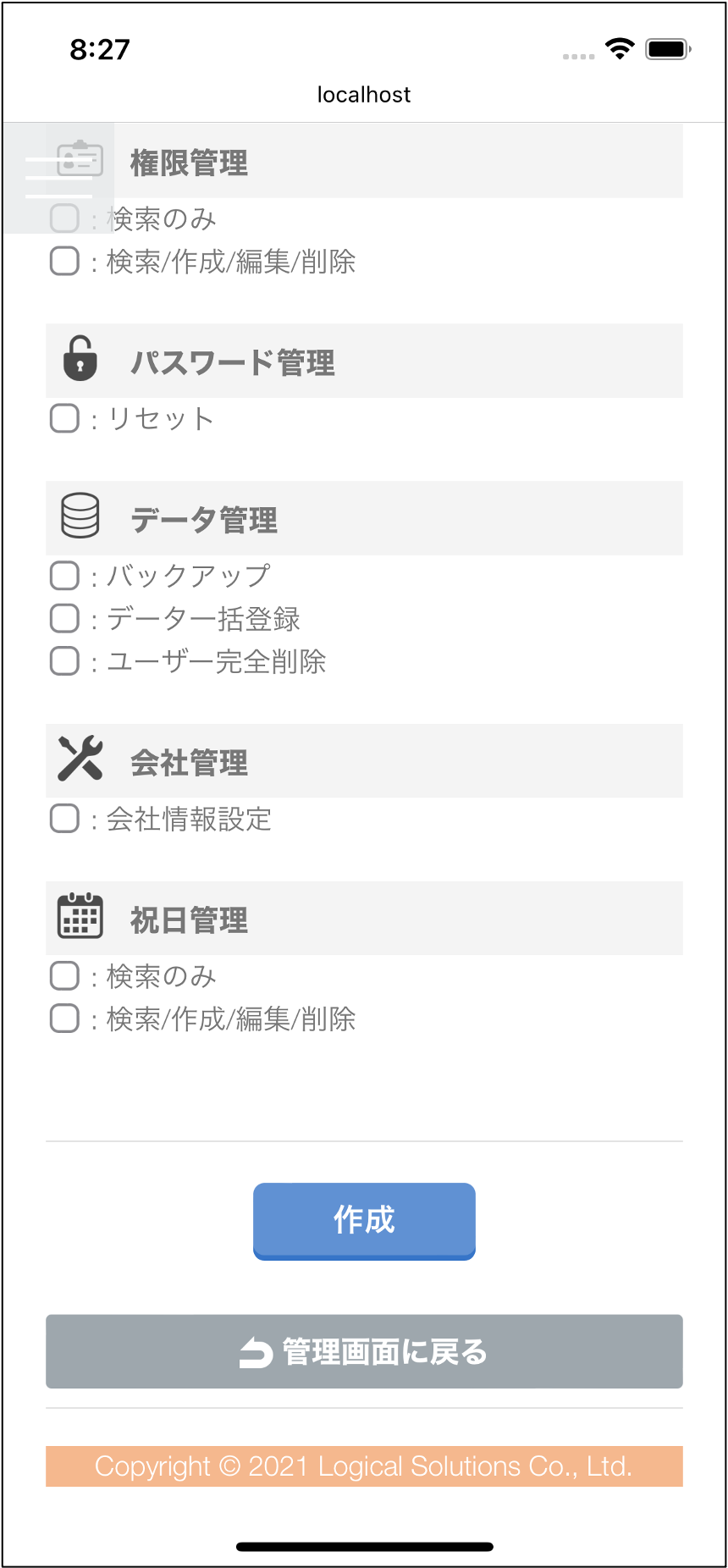The width and height of the screenshot is (728, 1568).
Task: Click the blue 作成 button
Action: coord(364,1221)
